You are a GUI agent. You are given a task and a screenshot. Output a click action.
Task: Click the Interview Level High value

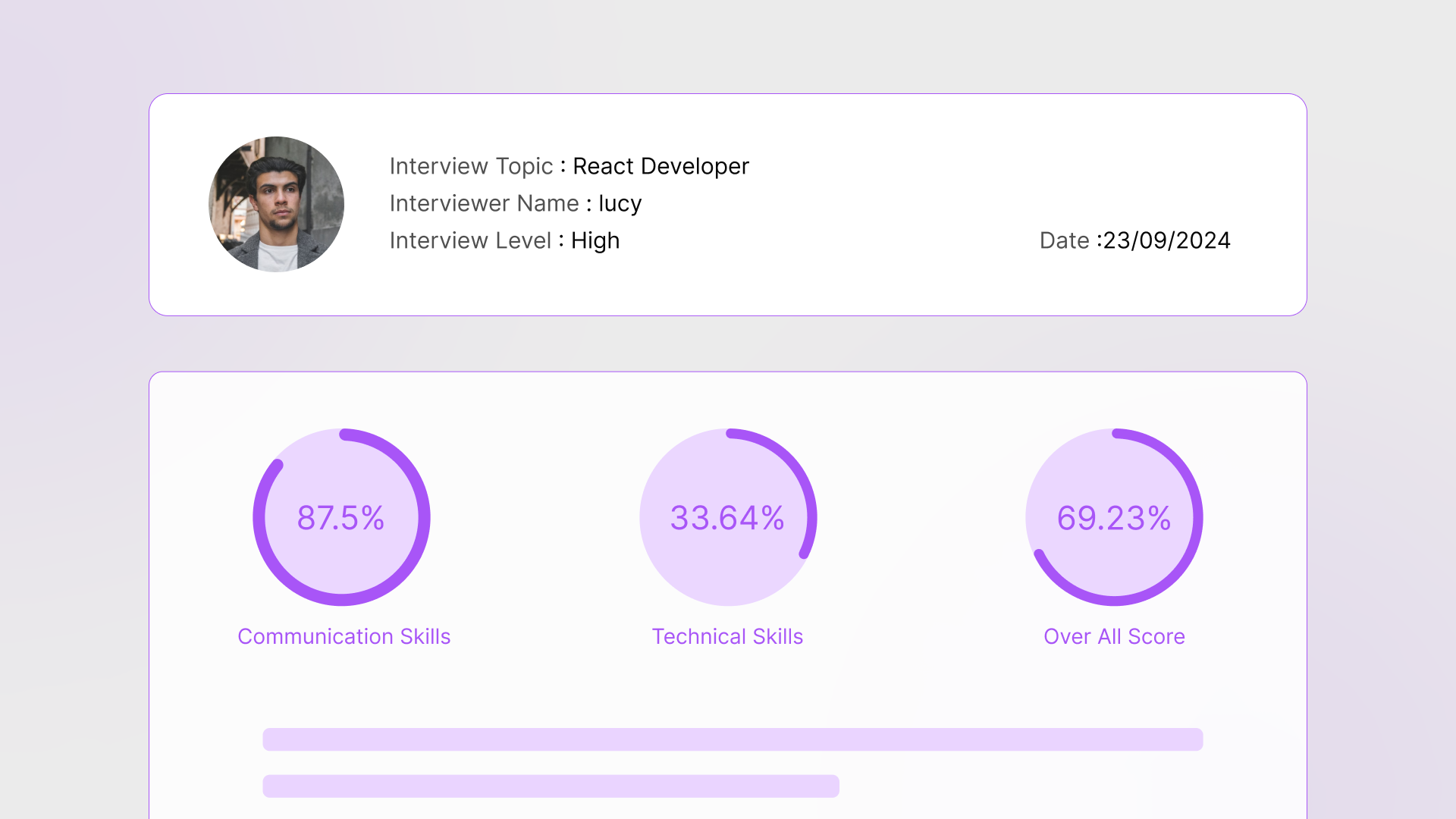[595, 240]
